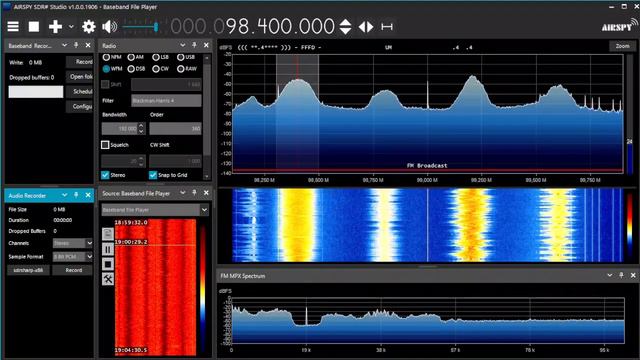Mute audio with the speaker icon
This screenshot has height=360, width=640.
tap(109, 27)
